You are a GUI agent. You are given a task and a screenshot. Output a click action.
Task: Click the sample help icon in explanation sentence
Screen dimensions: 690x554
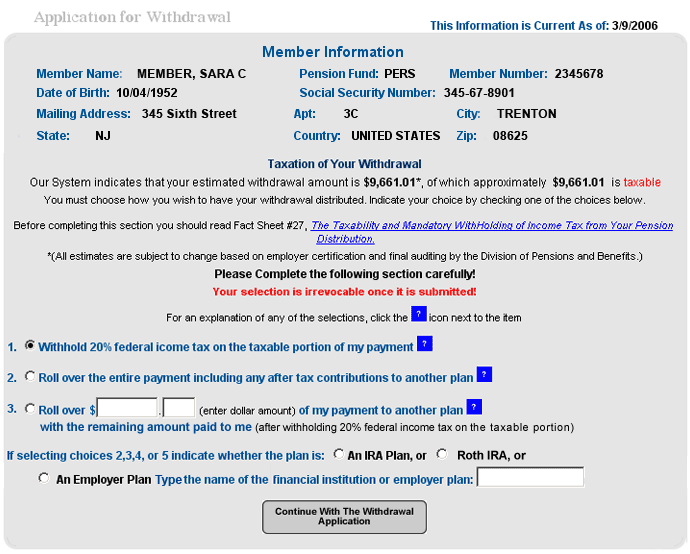point(418,314)
